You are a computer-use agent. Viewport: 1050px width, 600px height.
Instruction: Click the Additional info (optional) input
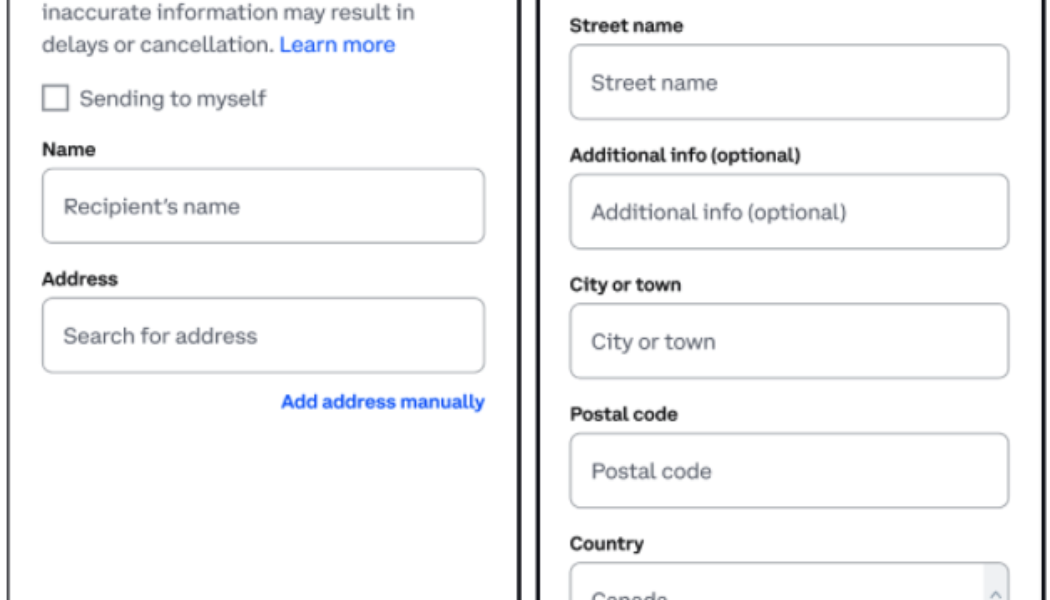click(x=788, y=212)
